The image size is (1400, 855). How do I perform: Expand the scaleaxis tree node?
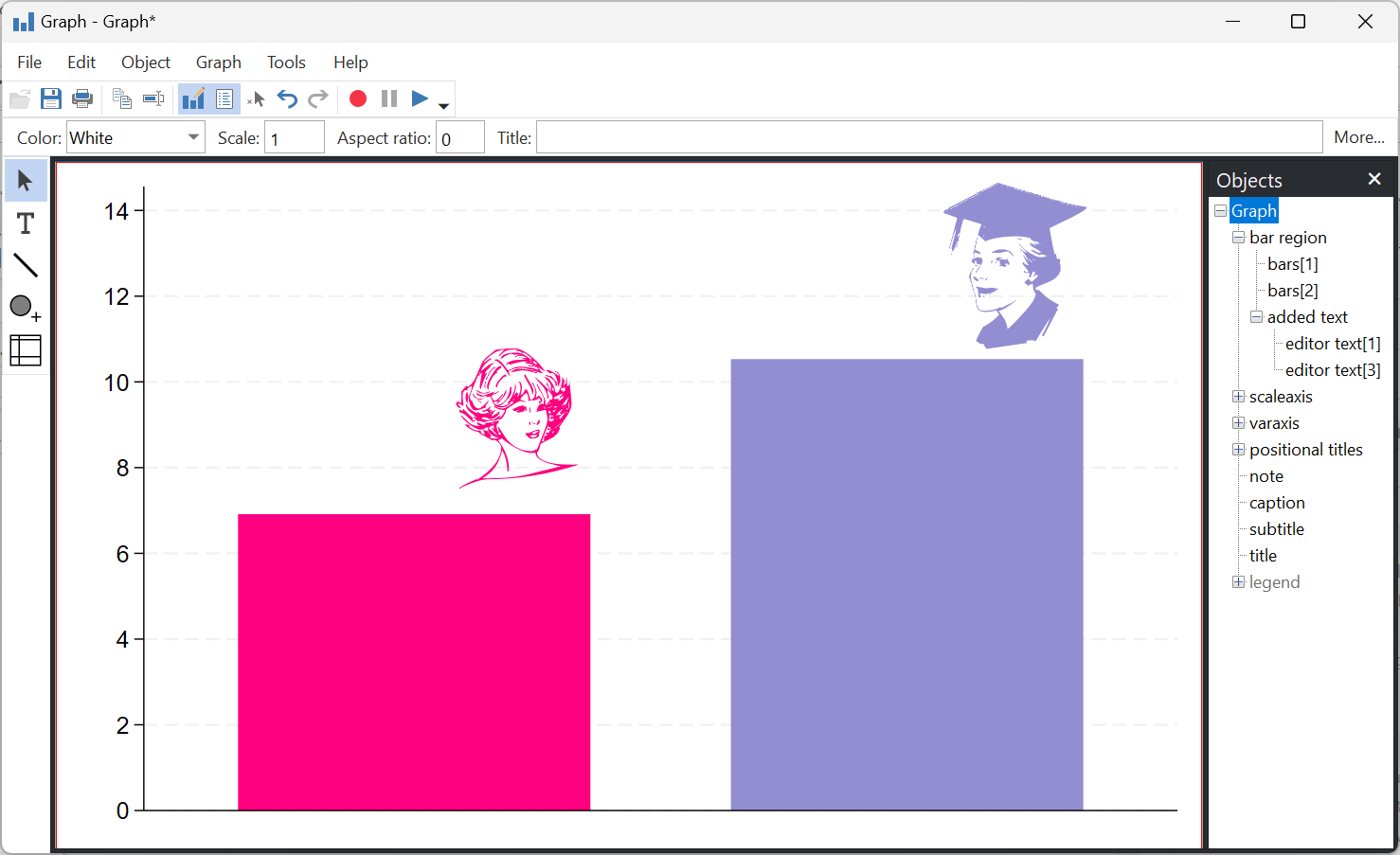1238,397
